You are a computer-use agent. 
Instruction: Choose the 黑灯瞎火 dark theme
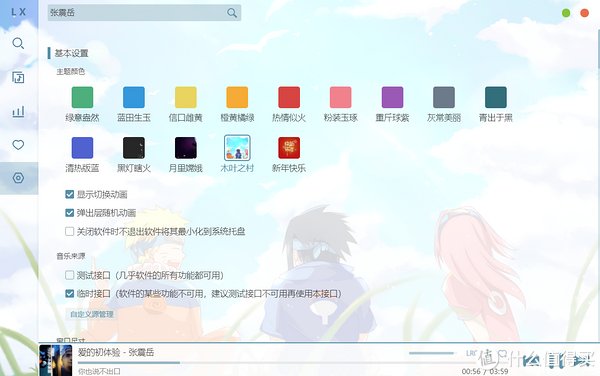pos(134,148)
